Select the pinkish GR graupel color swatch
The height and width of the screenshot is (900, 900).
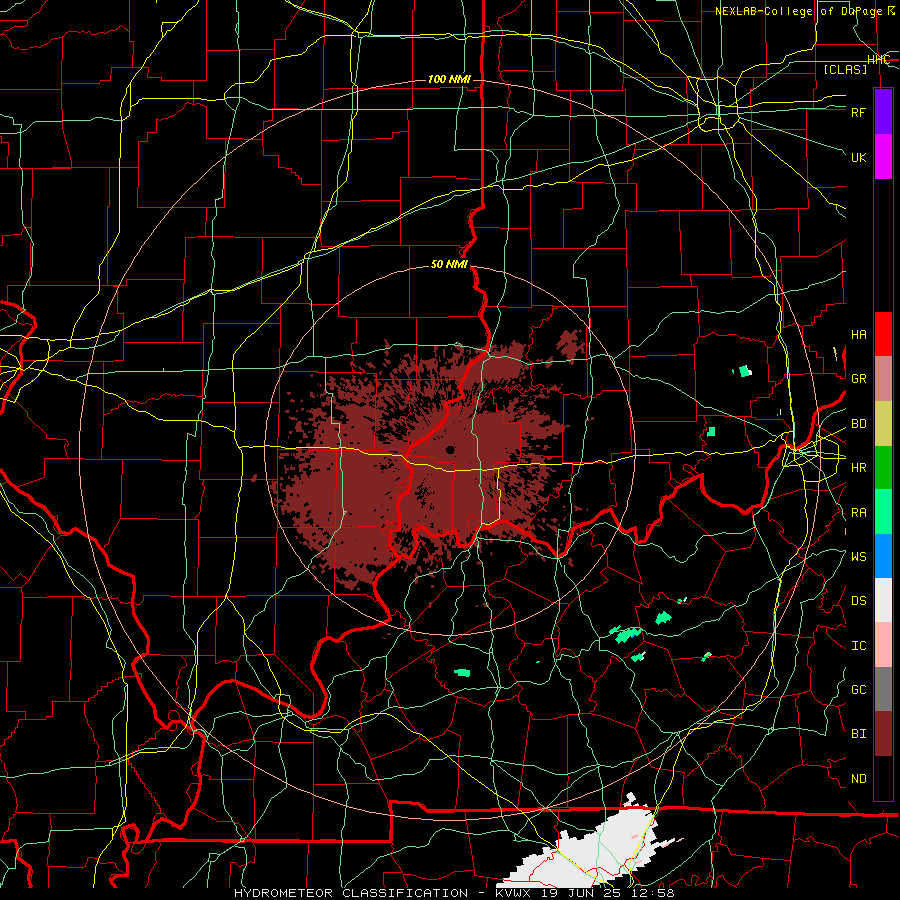(x=883, y=379)
